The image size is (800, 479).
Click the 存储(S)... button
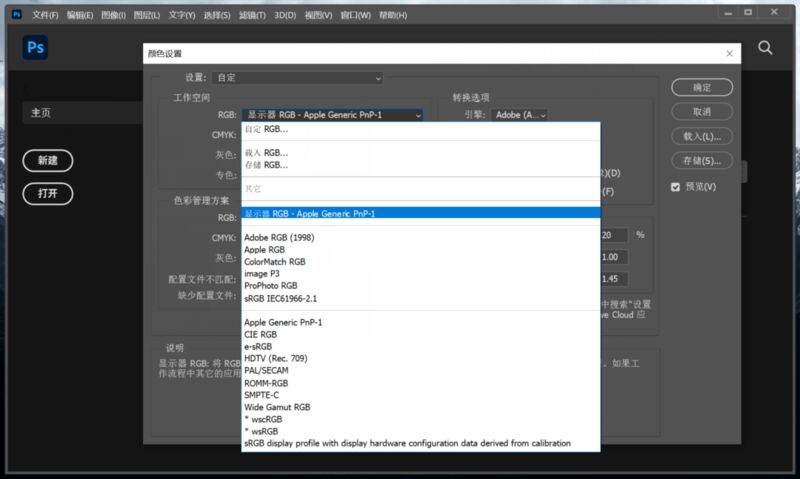[x=702, y=161]
